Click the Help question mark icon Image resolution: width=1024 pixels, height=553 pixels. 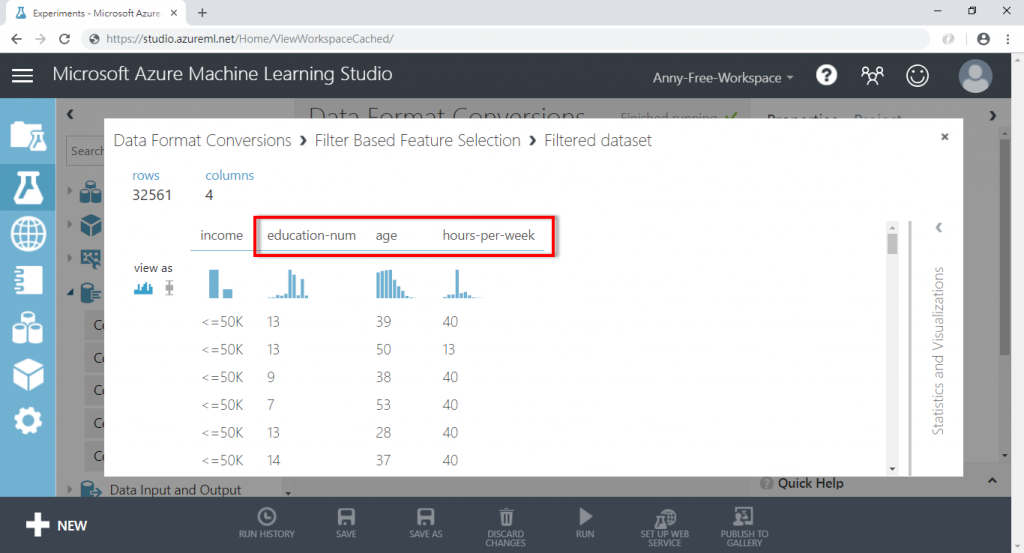tap(826, 76)
